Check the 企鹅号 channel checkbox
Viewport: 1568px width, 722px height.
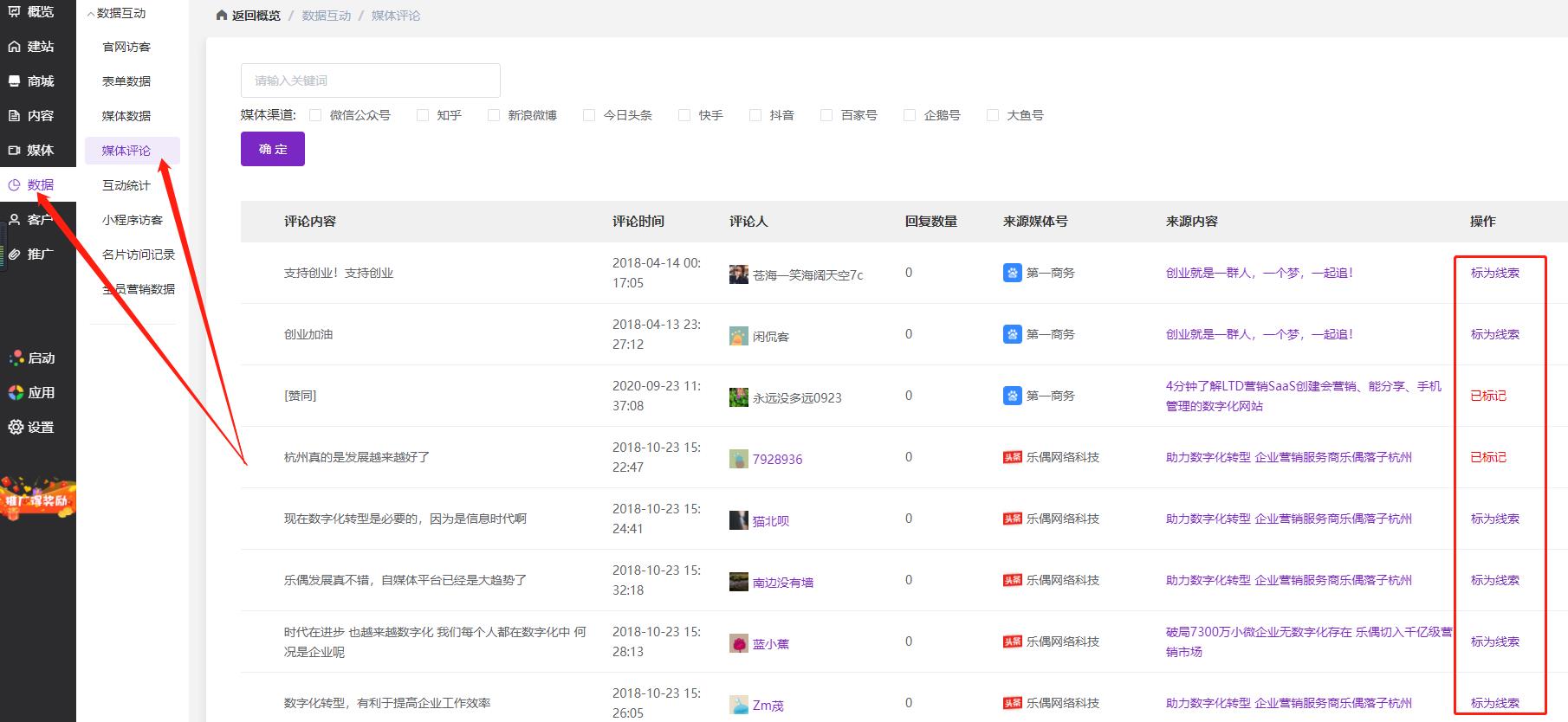tap(910, 115)
